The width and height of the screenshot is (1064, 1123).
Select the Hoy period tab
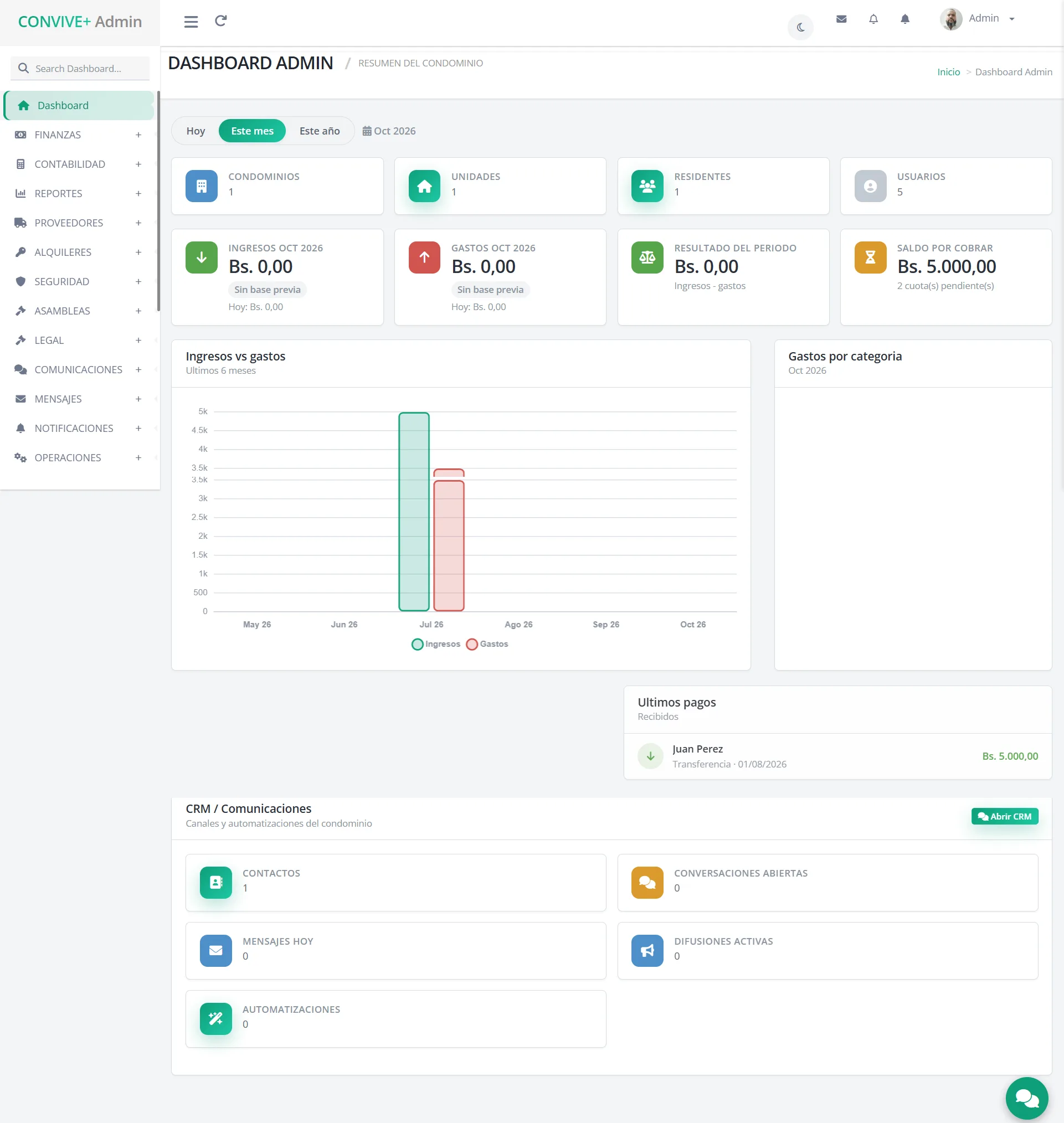coord(196,131)
